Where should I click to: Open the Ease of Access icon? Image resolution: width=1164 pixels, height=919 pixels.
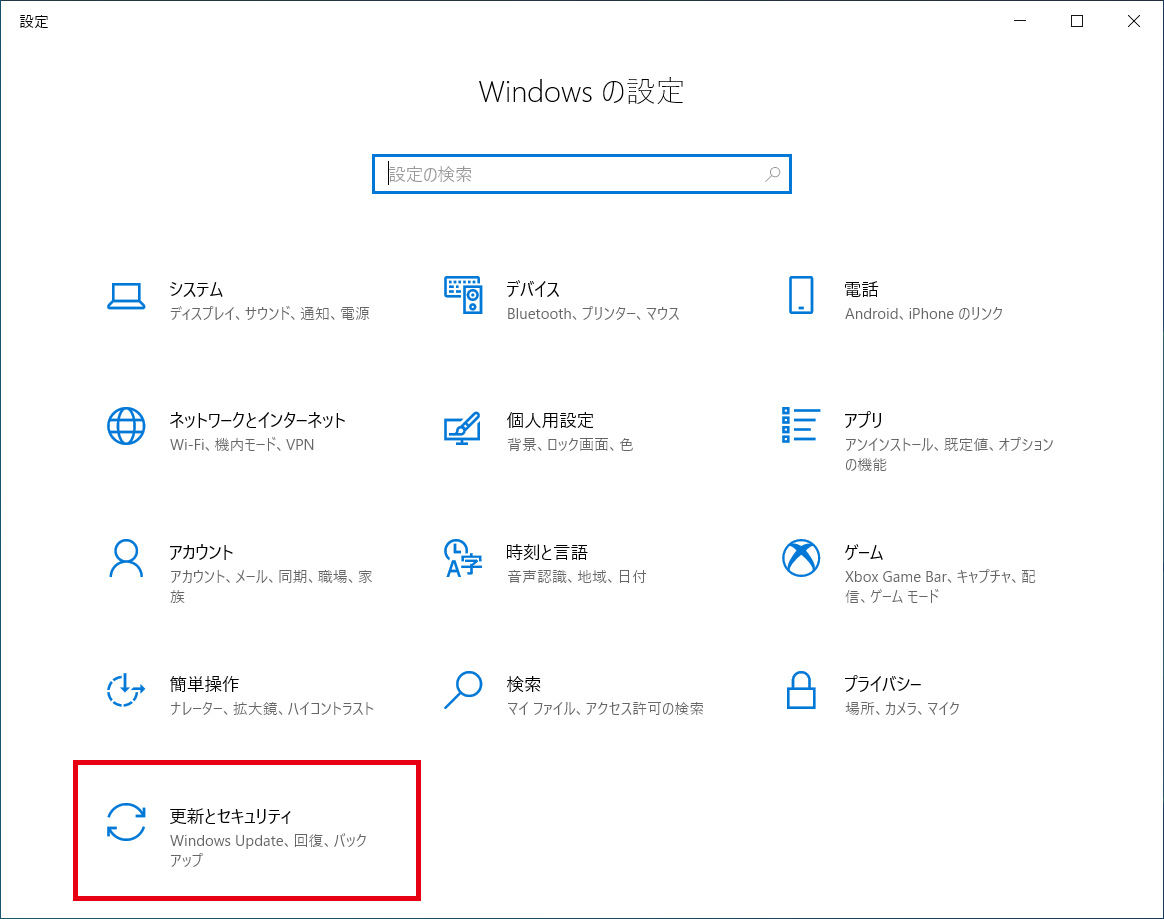(x=125, y=690)
